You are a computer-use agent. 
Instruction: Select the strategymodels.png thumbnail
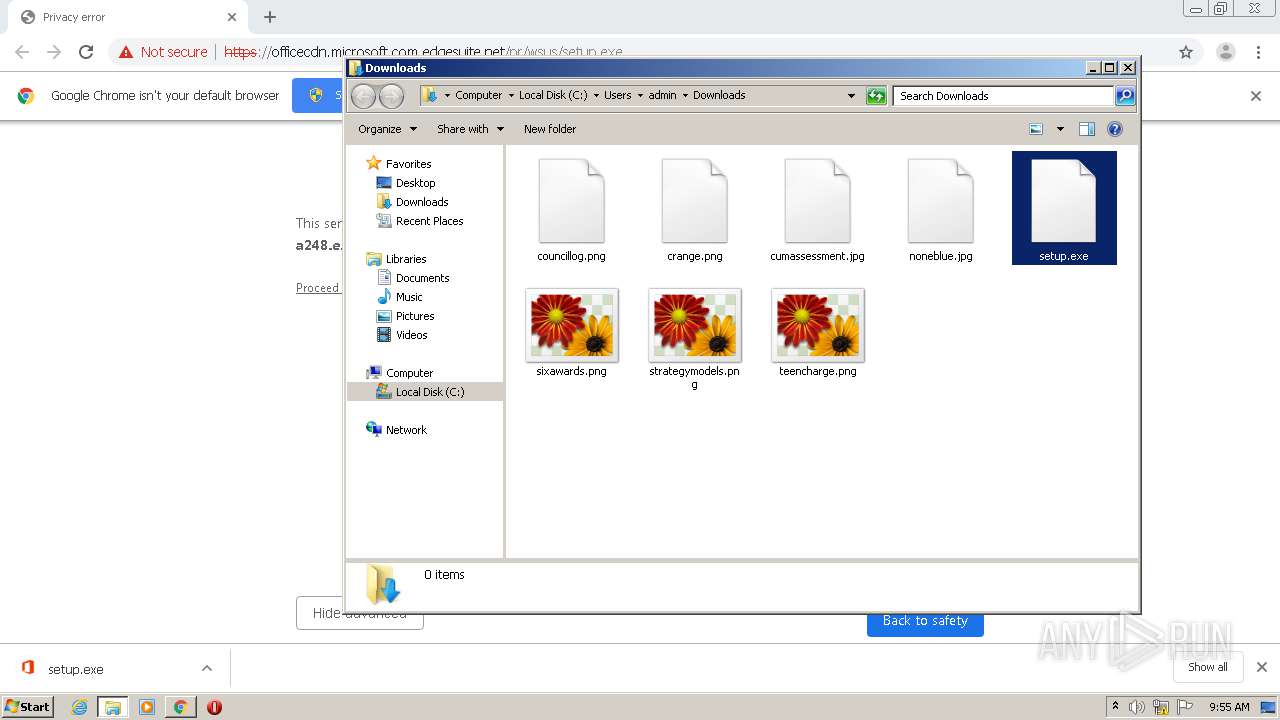coord(694,325)
